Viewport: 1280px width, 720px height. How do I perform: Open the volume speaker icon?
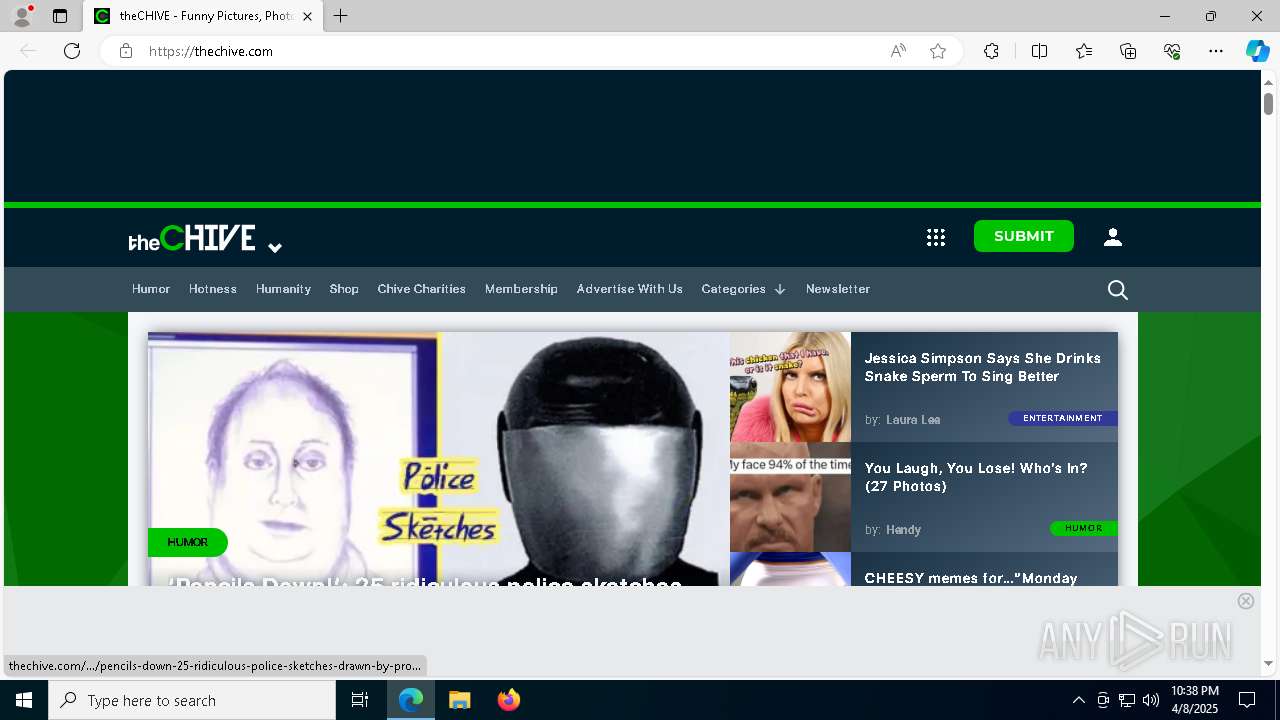click(1151, 700)
